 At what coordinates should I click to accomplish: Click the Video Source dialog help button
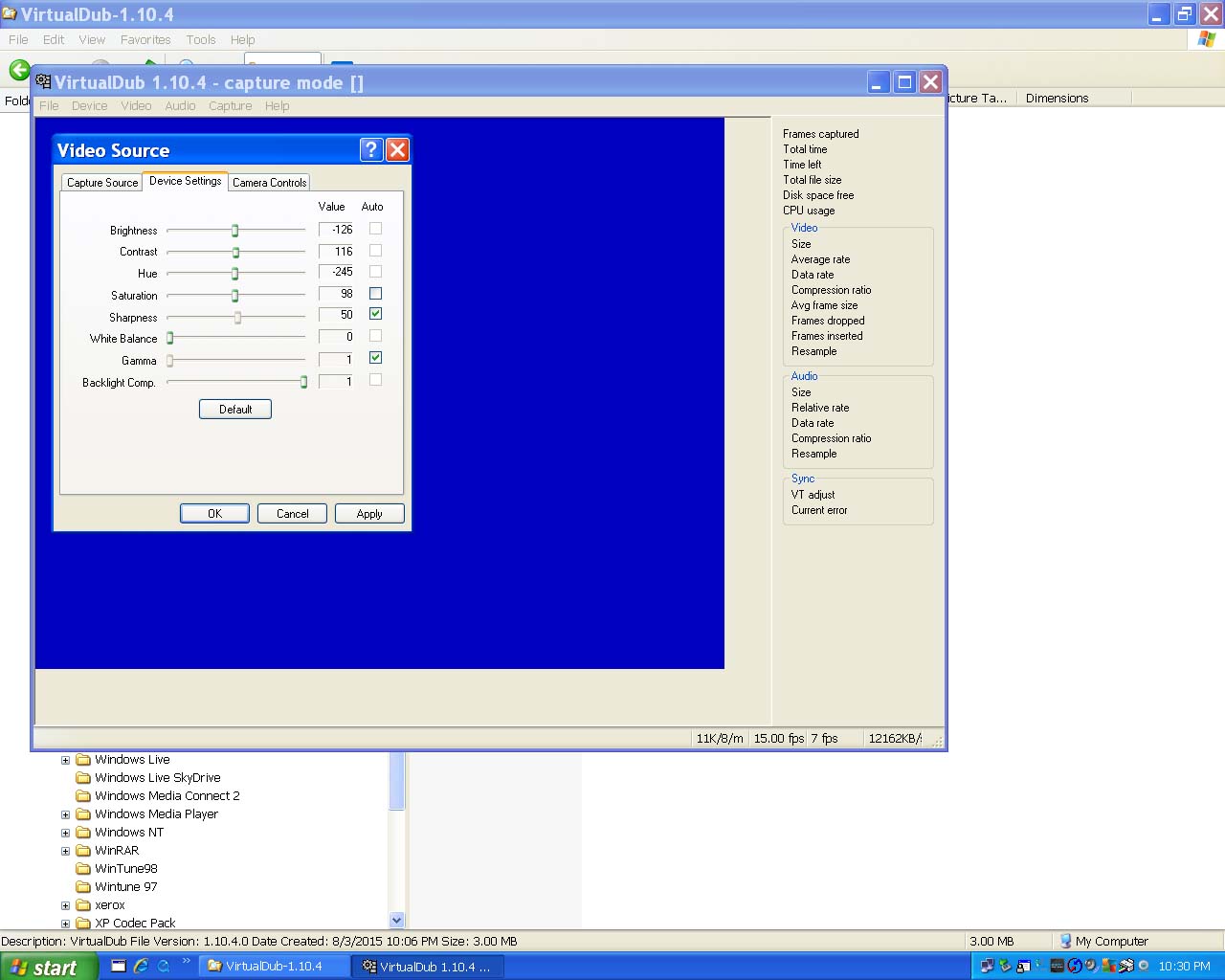click(371, 149)
